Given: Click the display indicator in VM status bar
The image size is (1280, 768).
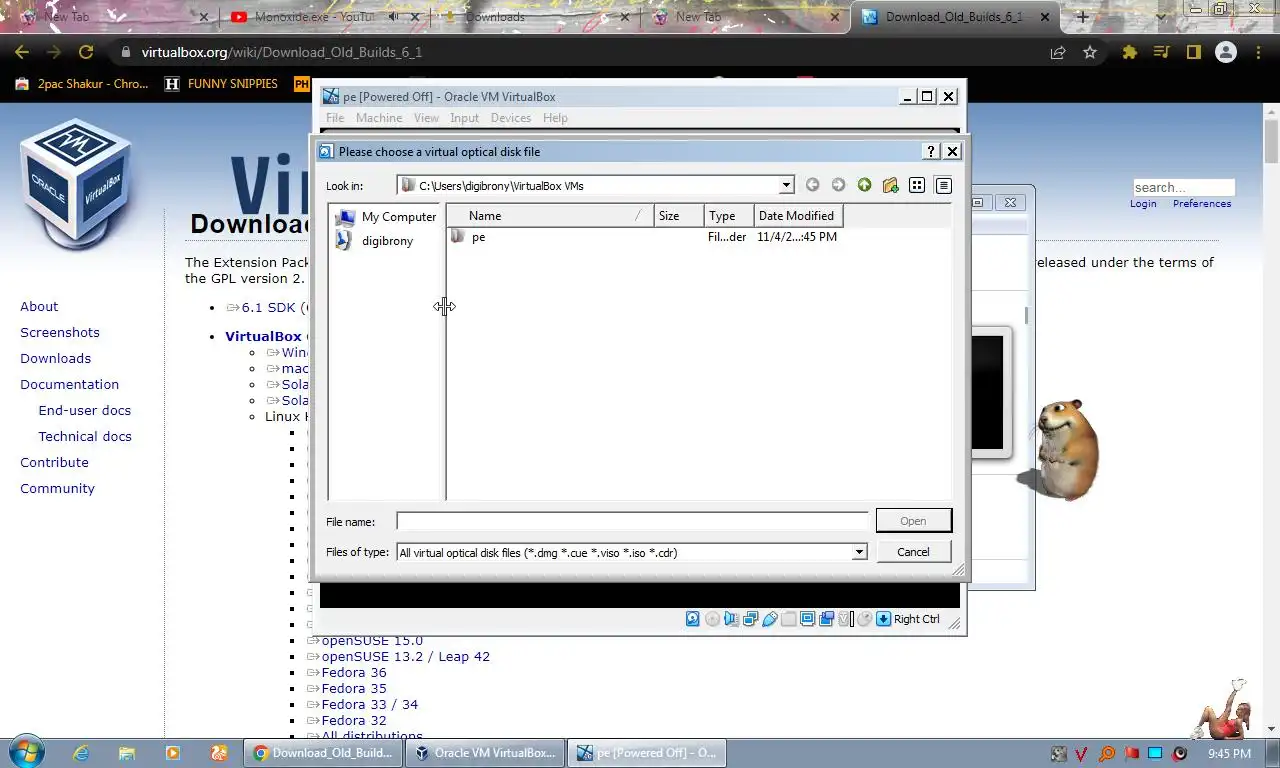Looking at the screenshot, I should click(807, 619).
